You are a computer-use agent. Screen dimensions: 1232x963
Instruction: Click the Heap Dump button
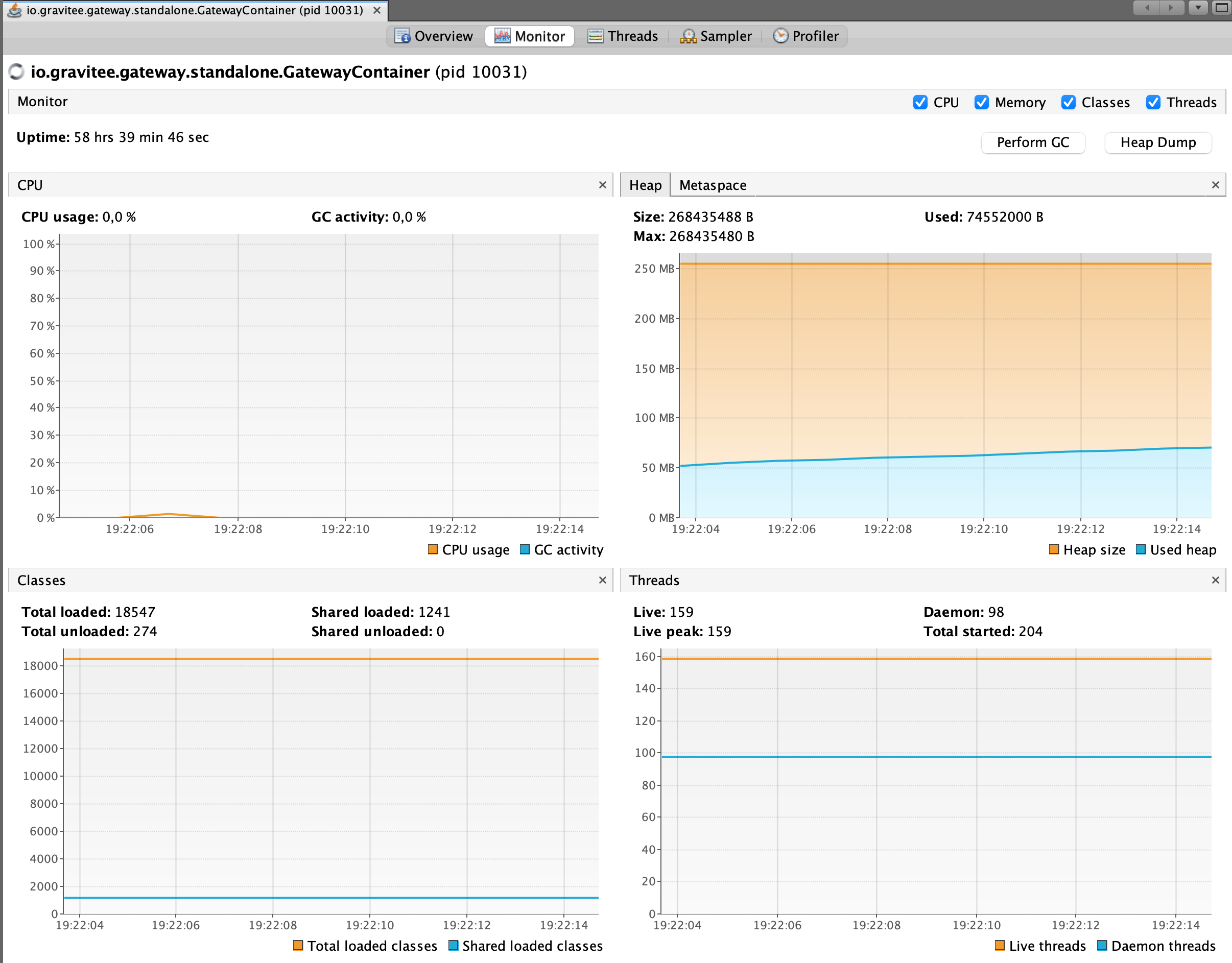[1157, 142]
